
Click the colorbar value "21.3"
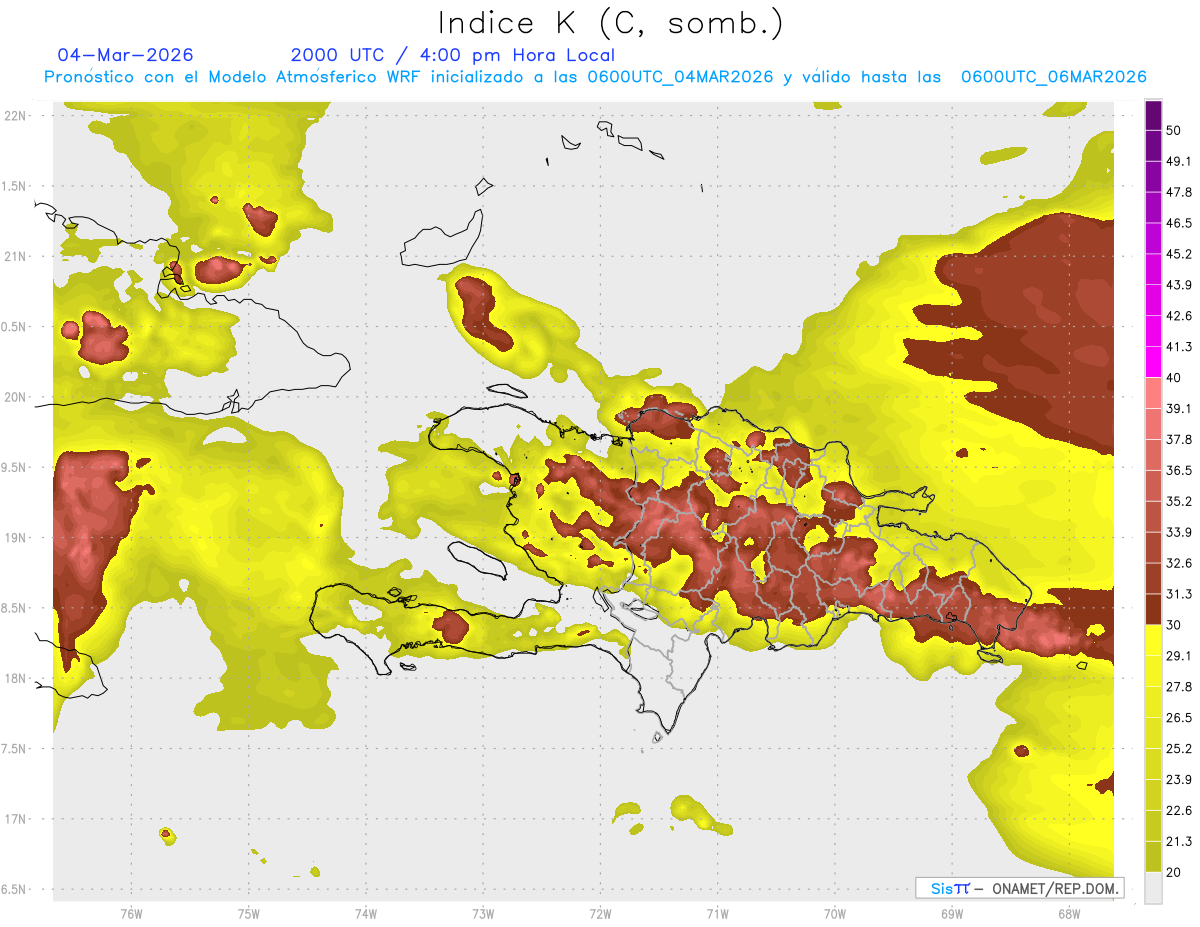pyautogui.click(x=1179, y=842)
